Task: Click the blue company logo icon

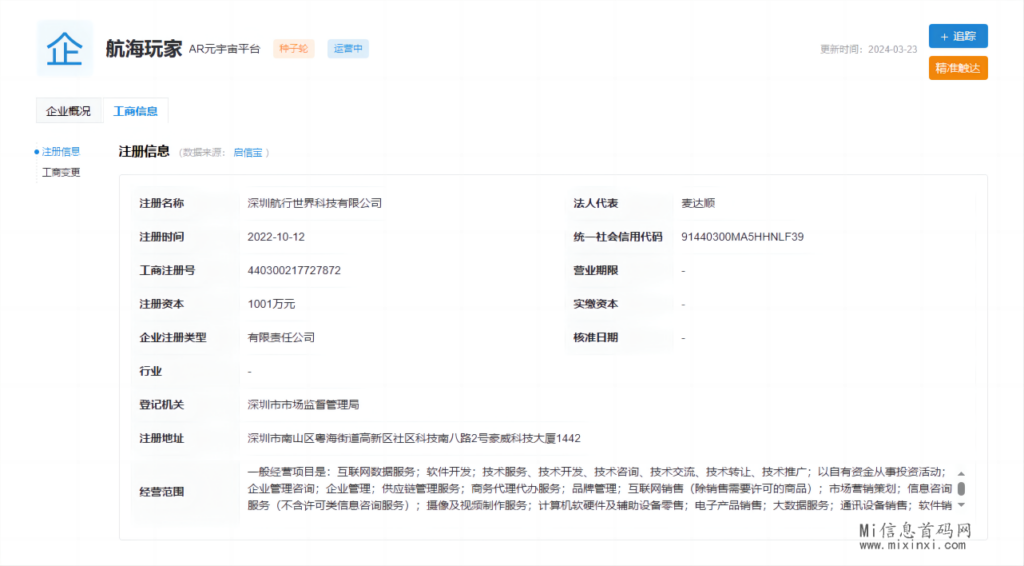Action: click(65, 48)
